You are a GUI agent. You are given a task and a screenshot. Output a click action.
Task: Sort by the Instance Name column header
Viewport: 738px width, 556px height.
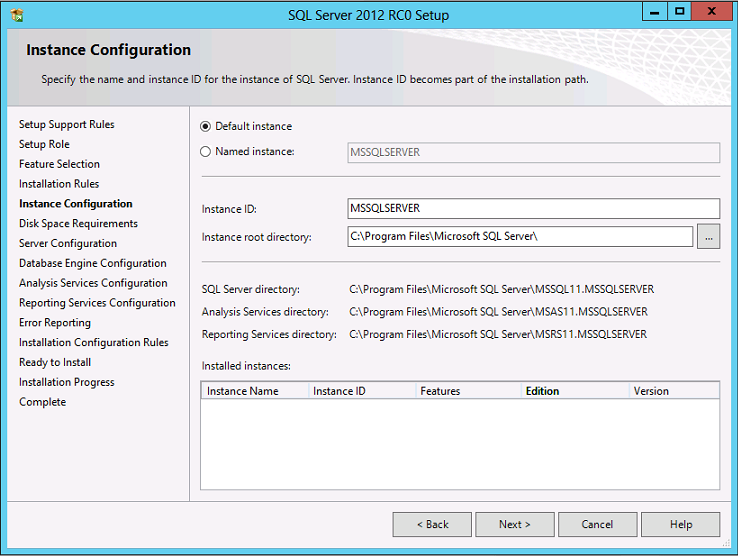[255, 391]
